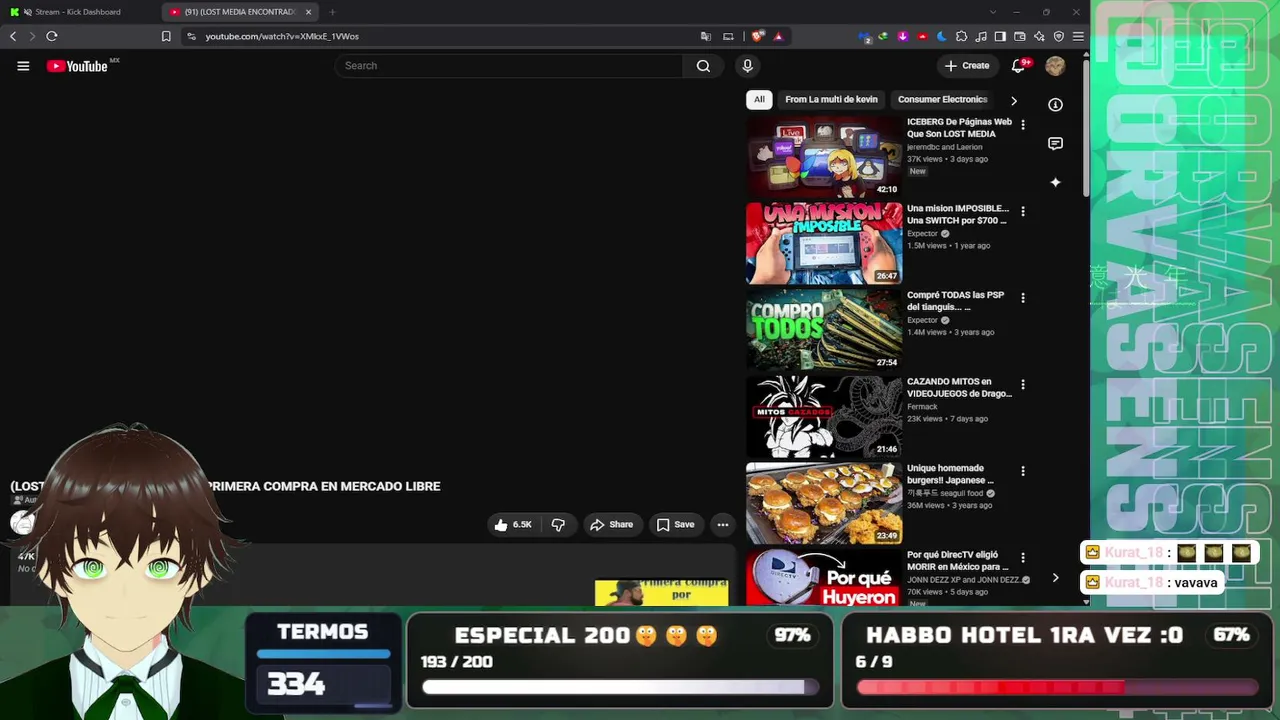Viewport: 1280px width, 720px height.
Task: Filter by From La multi de kevin
Action: [x=831, y=100]
